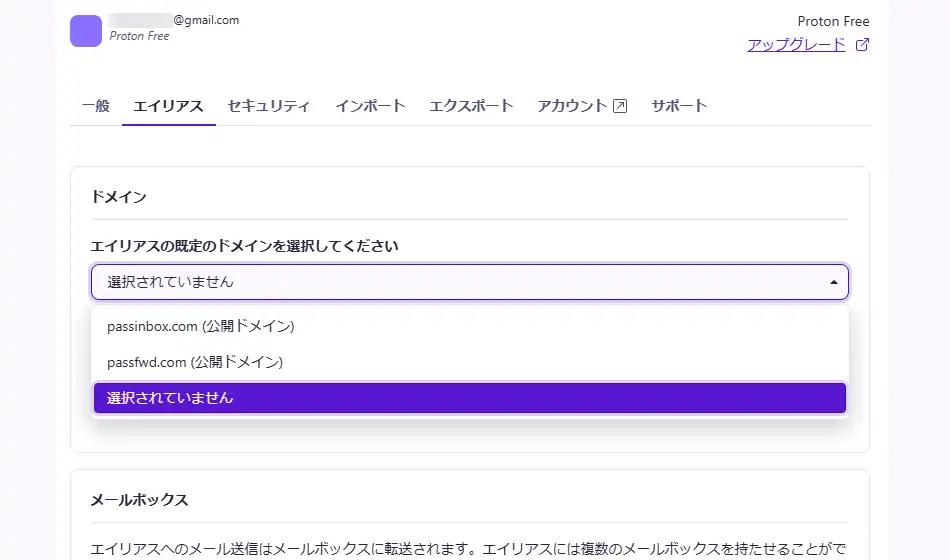Click the gmail.com account email address
Screen dimensions: 950x560
[205, 19]
